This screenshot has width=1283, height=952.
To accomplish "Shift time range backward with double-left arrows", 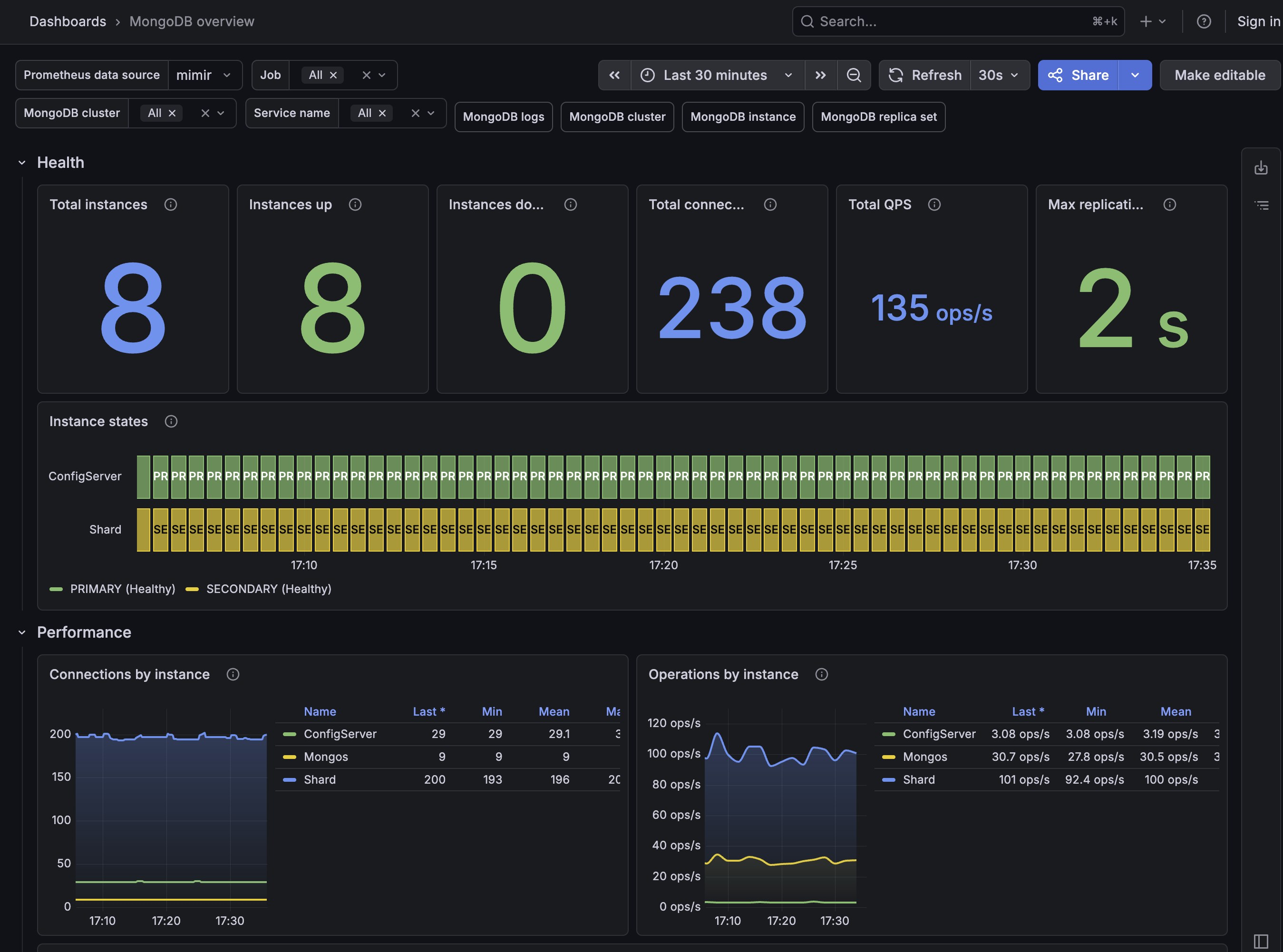I will point(614,76).
